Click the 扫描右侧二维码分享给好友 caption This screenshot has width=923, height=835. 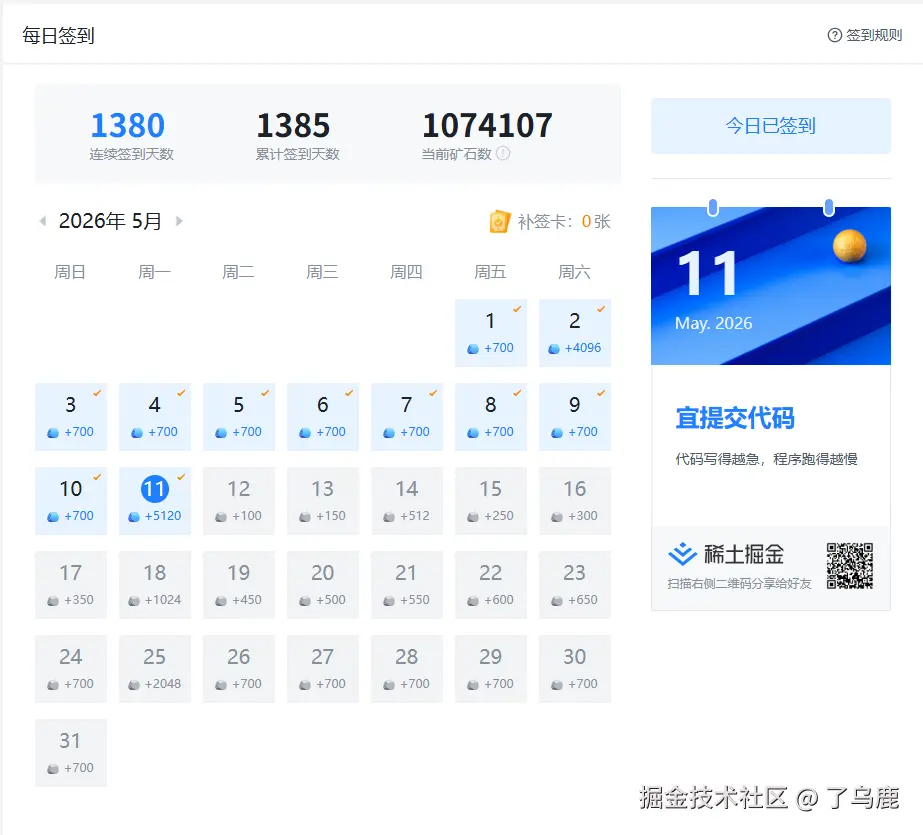pyautogui.click(x=739, y=584)
